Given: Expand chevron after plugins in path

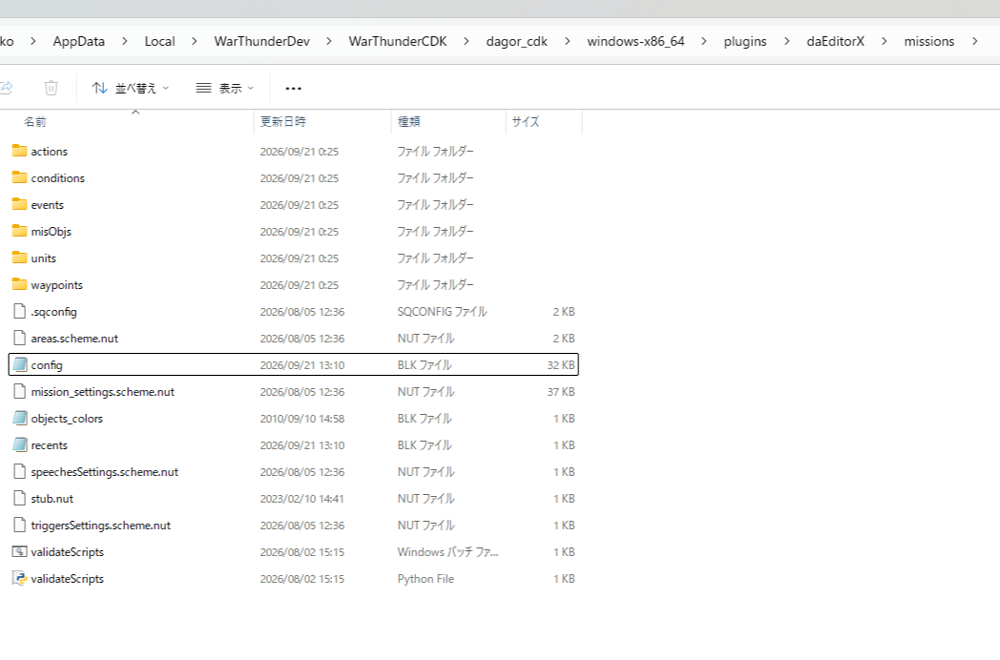Looking at the screenshot, I should (x=786, y=41).
